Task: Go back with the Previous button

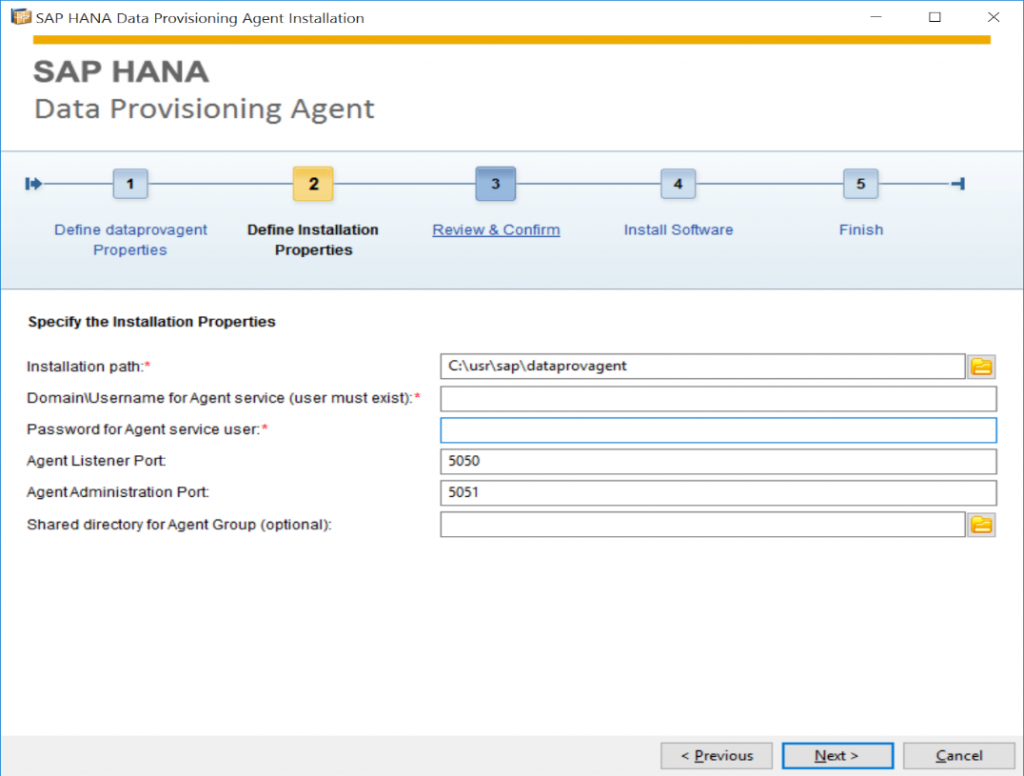Action: 716,756
